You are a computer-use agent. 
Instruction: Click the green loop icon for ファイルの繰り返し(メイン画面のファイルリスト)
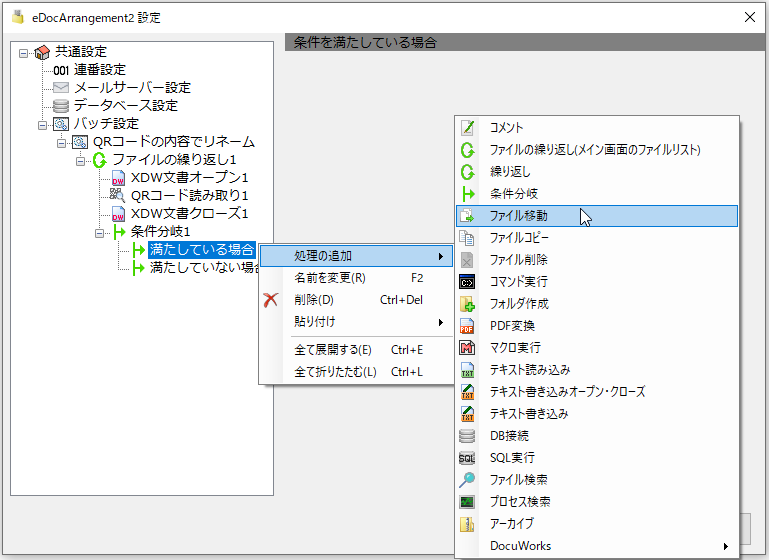click(x=467, y=150)
